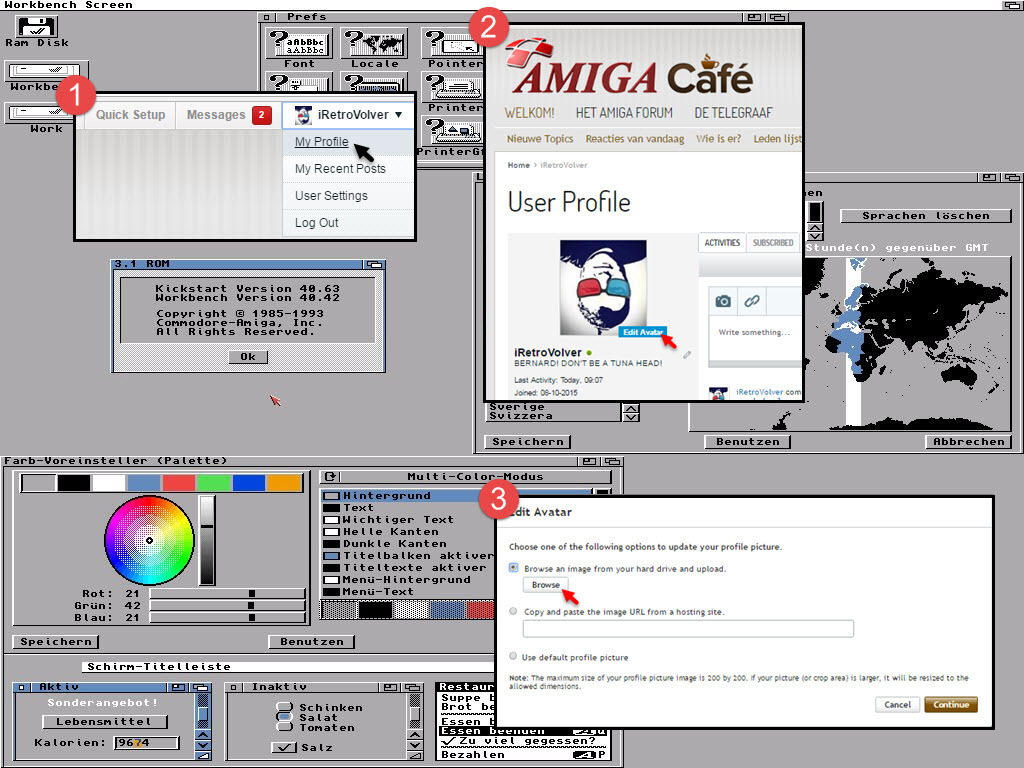
Task: Open the Messages tab
Action: pos(228,115)
